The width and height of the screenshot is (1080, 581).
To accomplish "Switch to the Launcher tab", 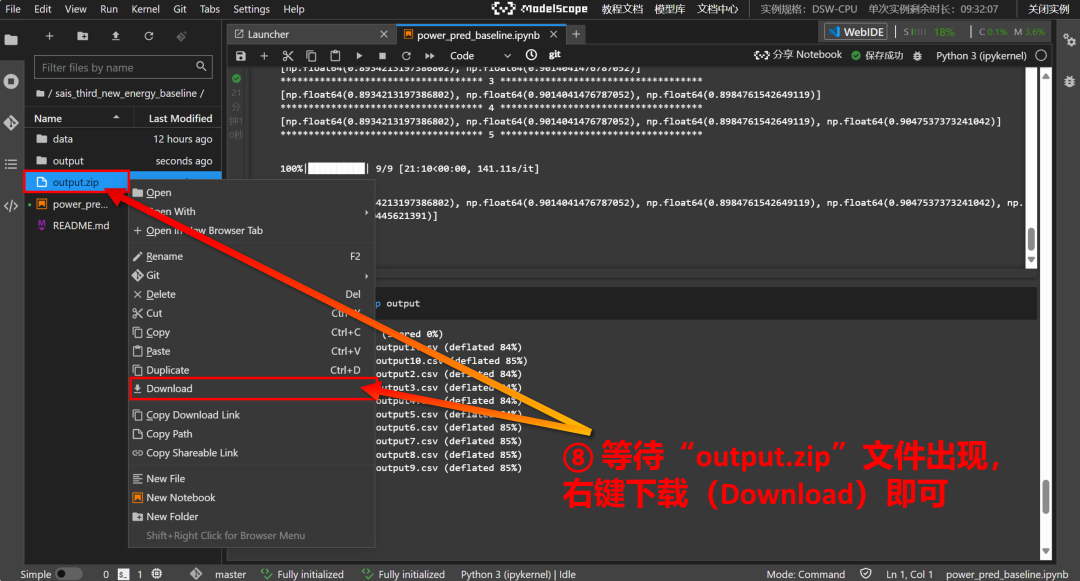I will click(311, 34).
